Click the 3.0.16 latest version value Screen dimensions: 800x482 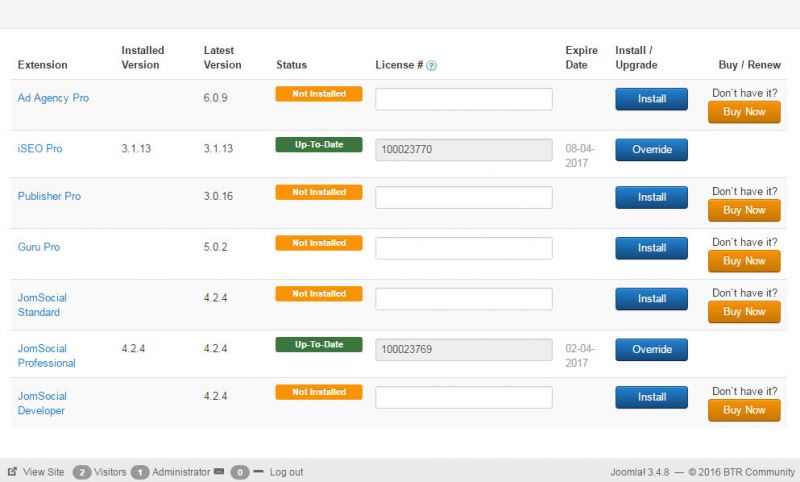[218, 196]
